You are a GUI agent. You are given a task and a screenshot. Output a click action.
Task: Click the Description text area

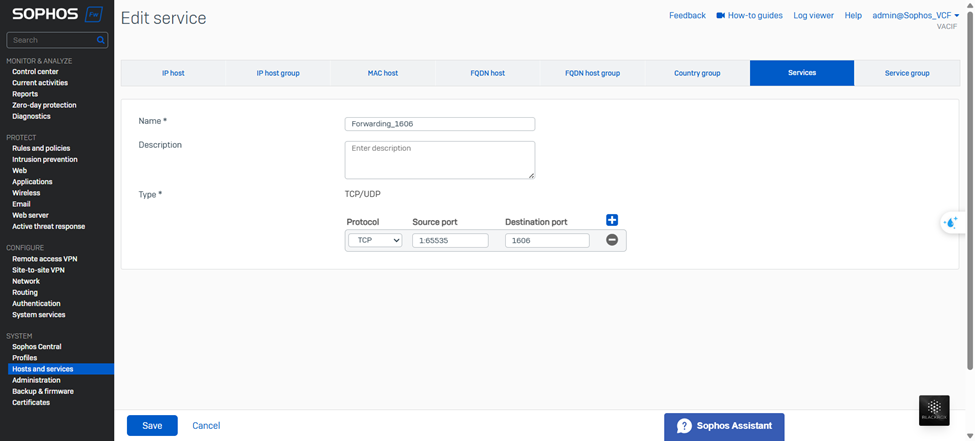[x=439, y=160]
